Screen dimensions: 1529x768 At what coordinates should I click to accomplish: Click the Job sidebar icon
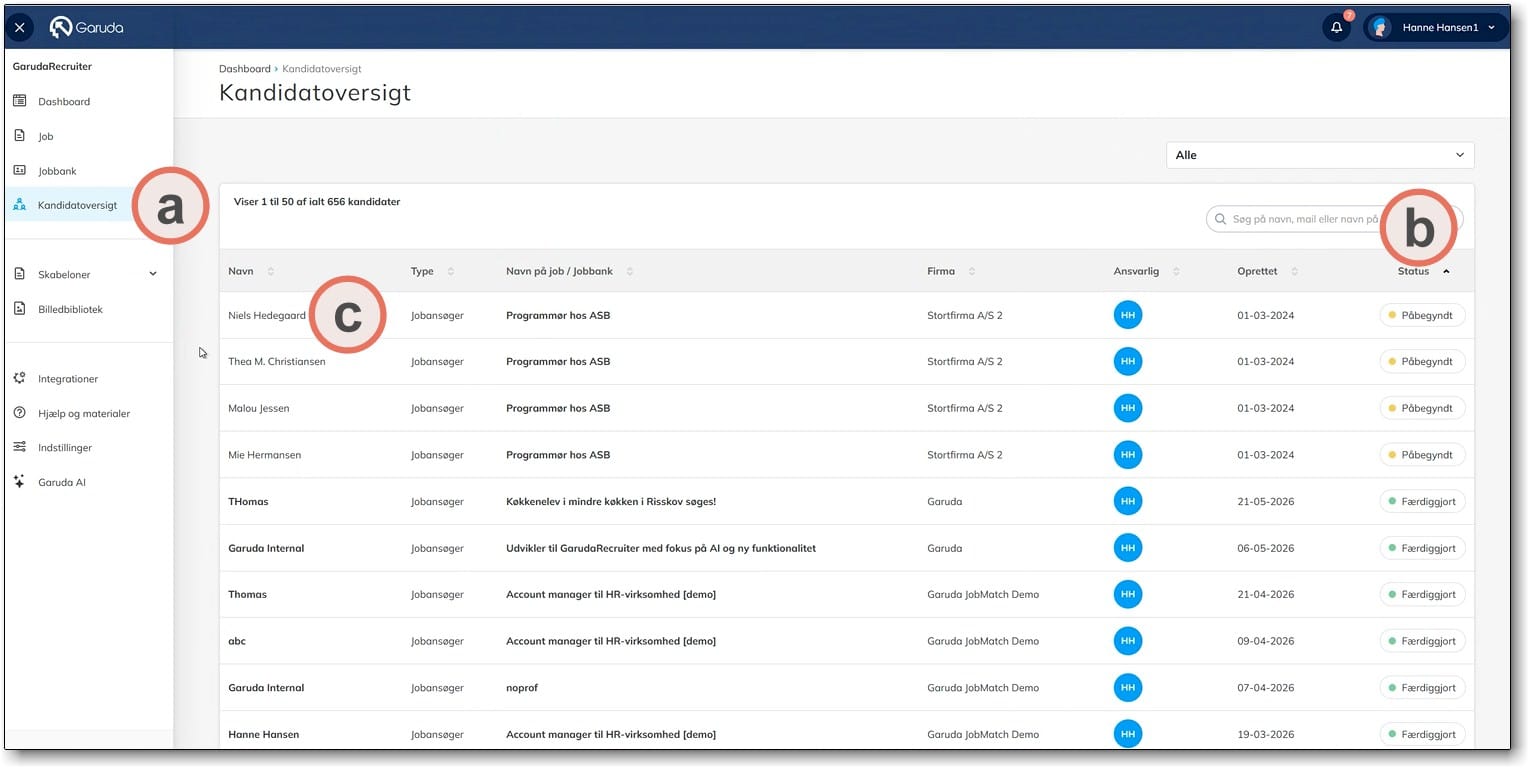19,136
